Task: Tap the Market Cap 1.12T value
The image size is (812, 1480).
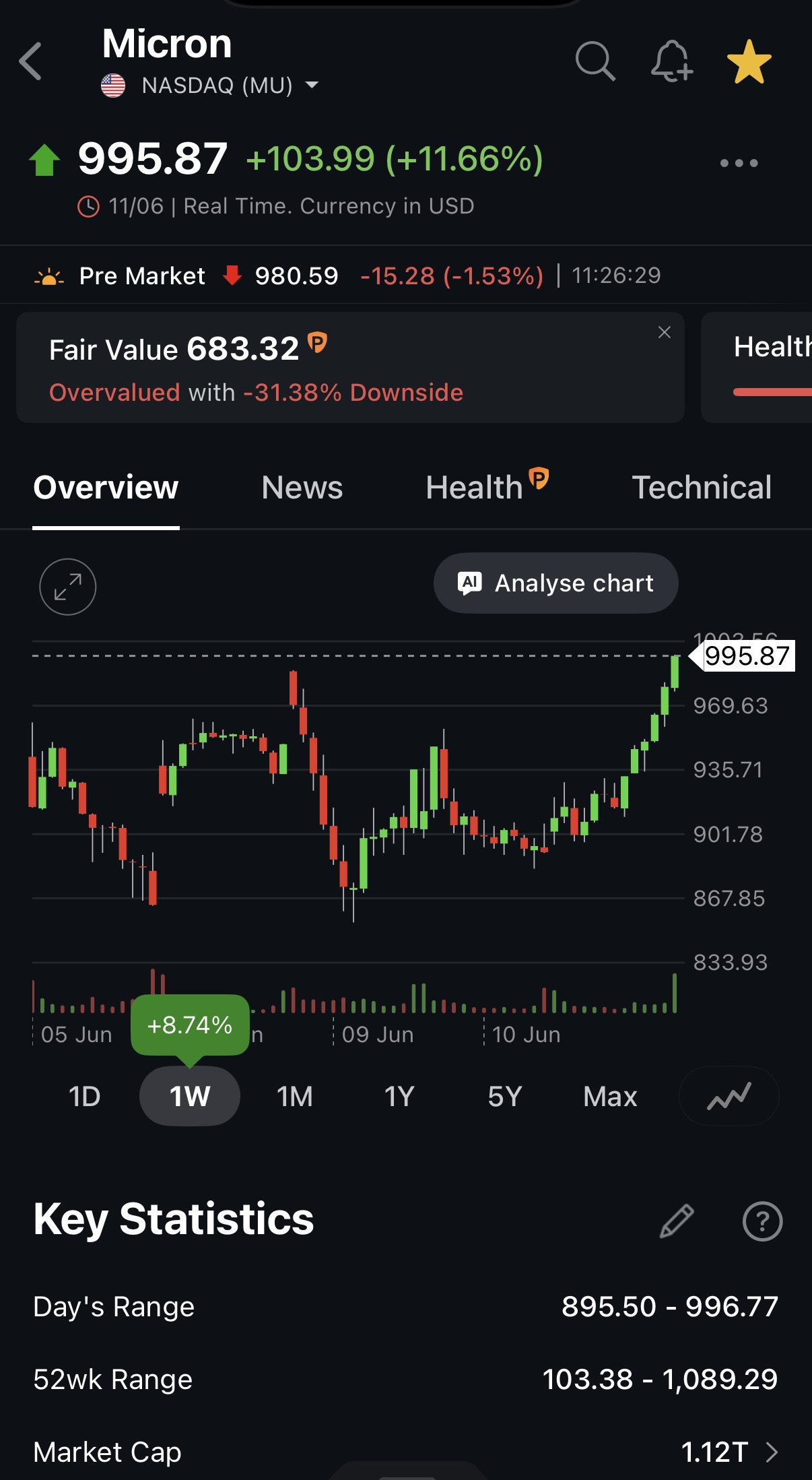Action: (714, 1452)
